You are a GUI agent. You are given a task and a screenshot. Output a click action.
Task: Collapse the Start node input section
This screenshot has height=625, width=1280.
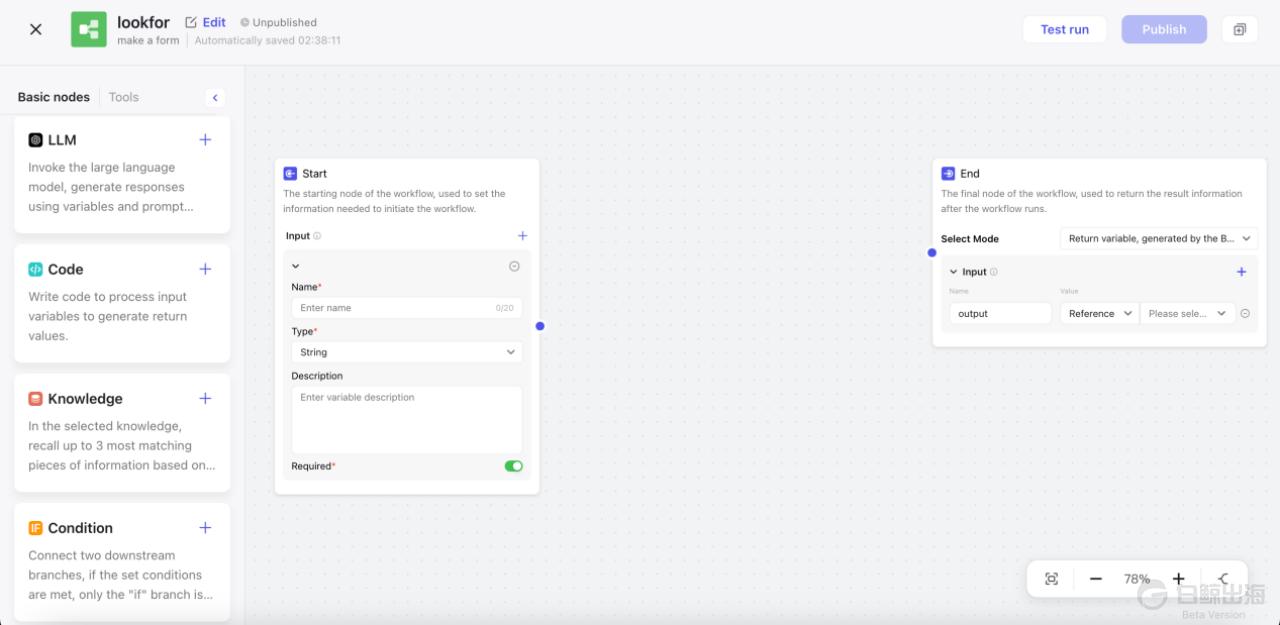pos(296,266)
